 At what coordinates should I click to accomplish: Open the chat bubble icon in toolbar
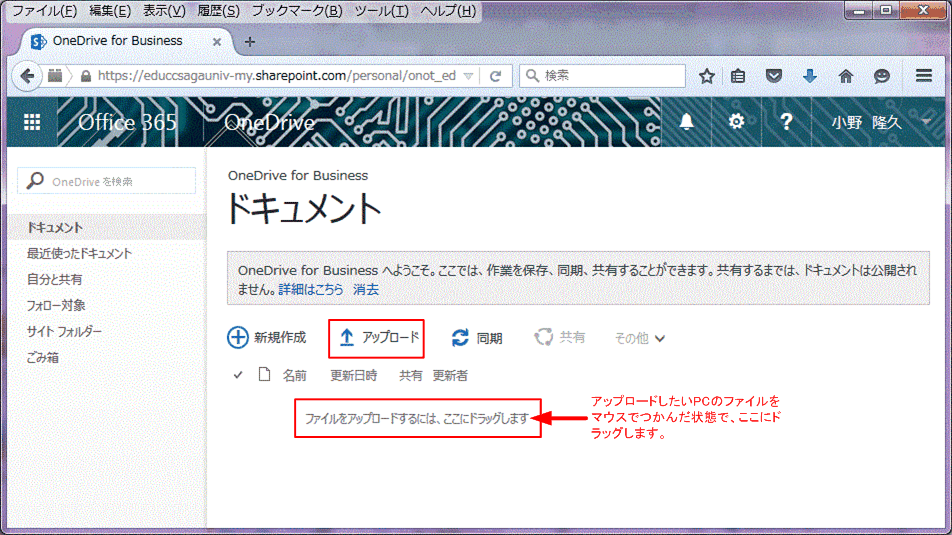click(x=882, y=76)
